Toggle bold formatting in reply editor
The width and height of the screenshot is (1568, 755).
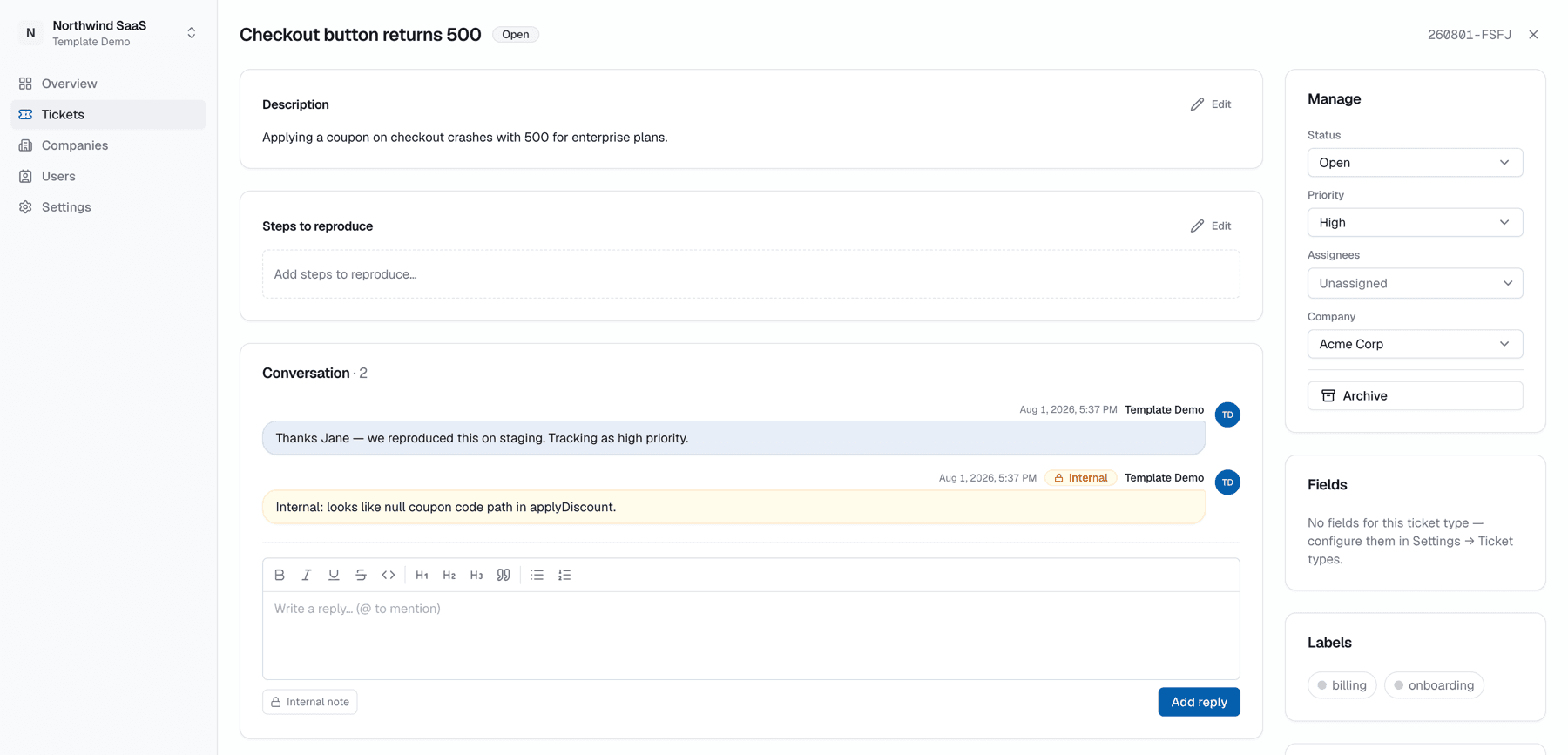280,575
